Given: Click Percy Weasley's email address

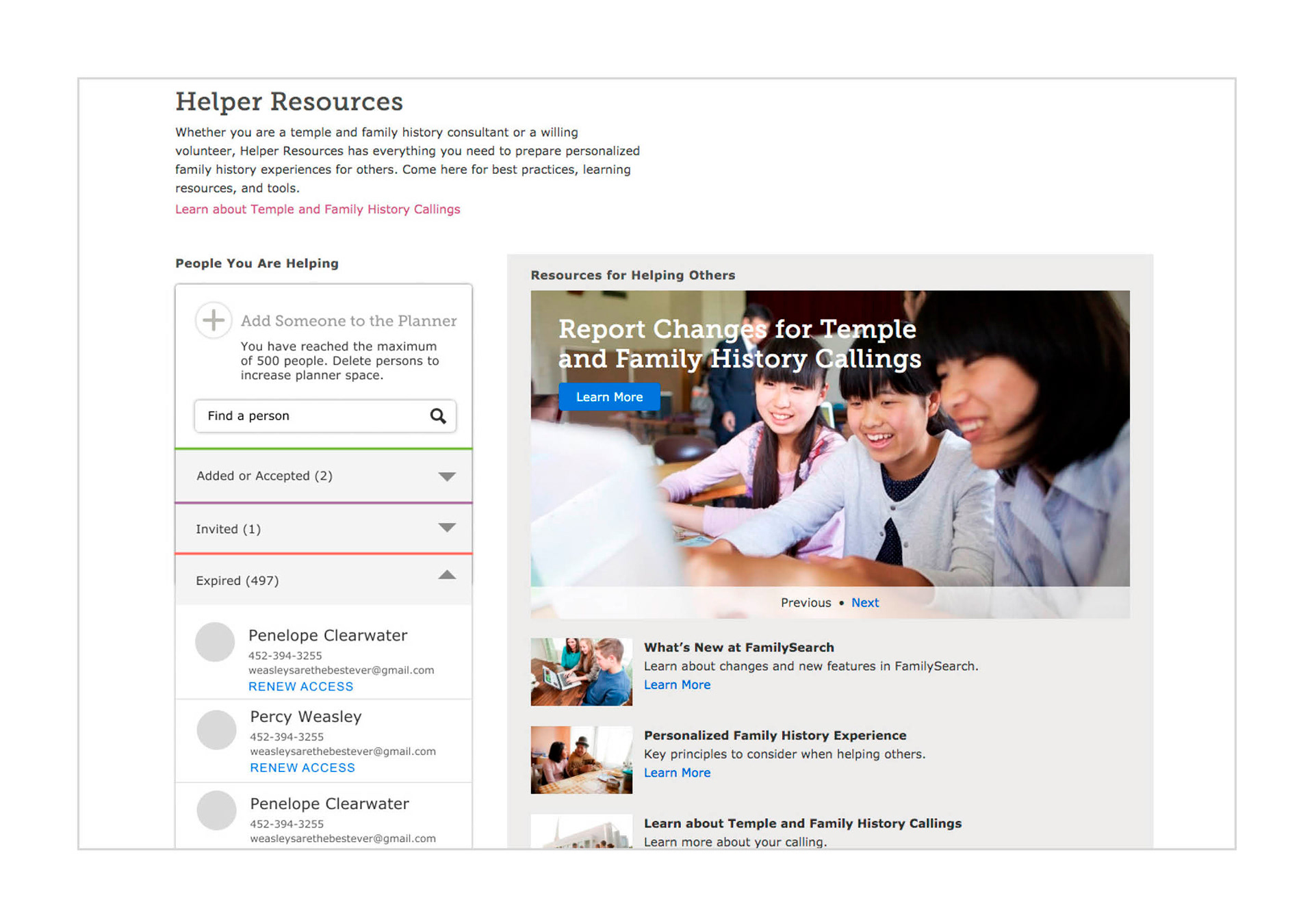Looking at the screenshot, I should coord(342,752).
